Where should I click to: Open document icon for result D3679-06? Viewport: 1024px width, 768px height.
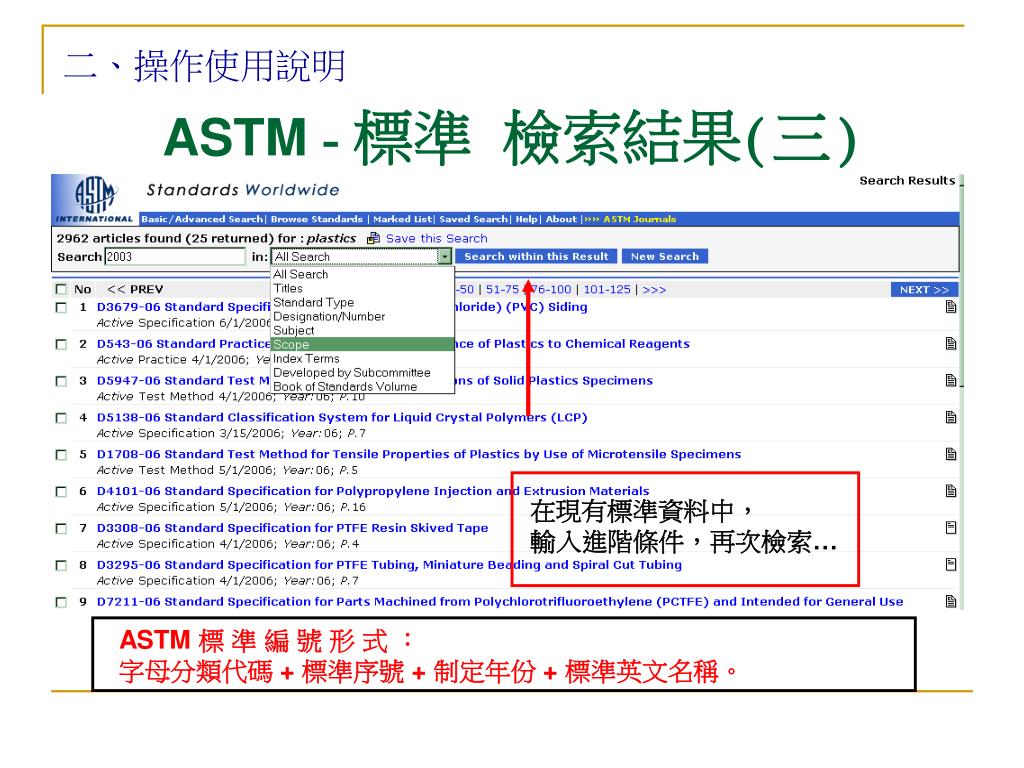click(951, 307)
